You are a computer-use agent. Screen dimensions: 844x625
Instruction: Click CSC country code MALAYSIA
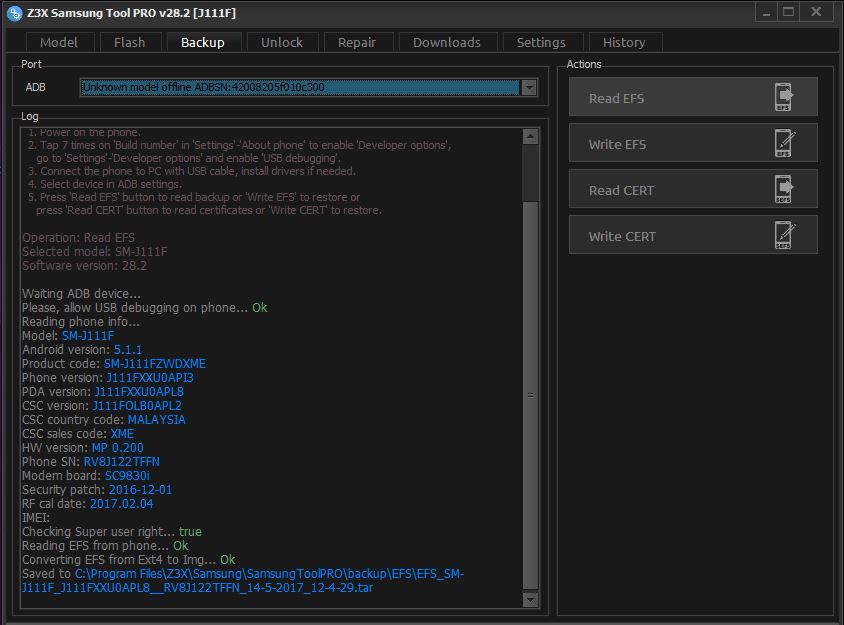157,420
